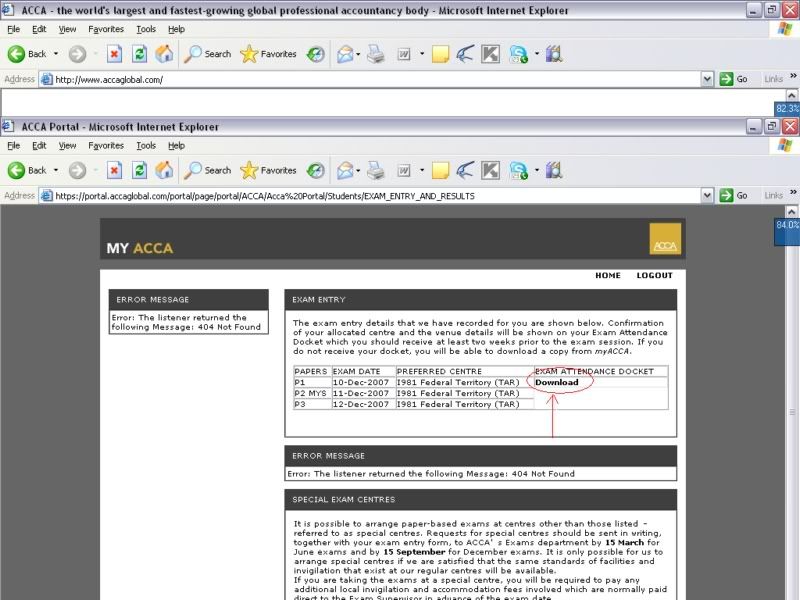
Task: Open Favorites menu in ACCA Portal window
Action: pyautogui.click(x=106, y=145)
